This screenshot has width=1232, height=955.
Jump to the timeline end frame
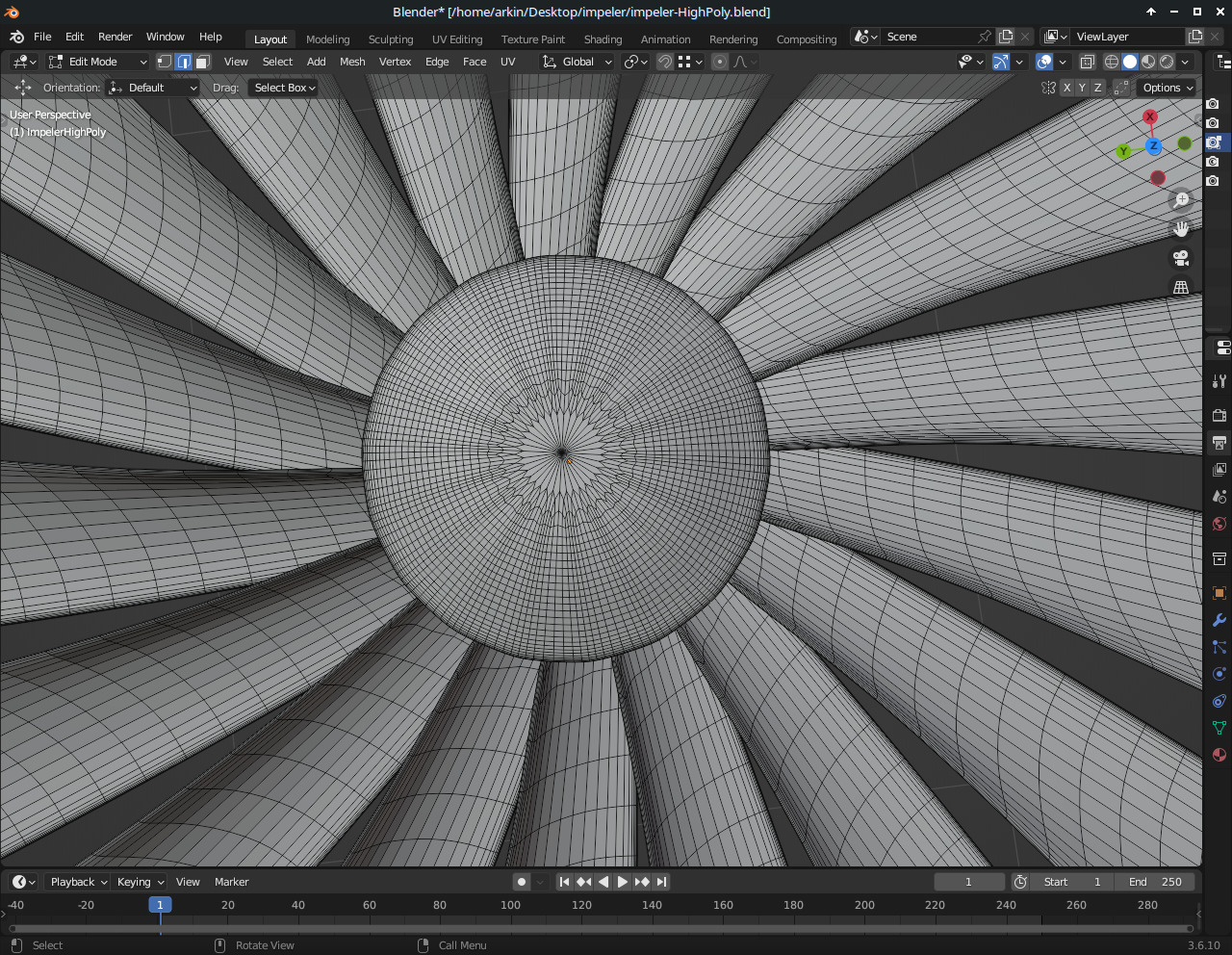pos(661,882)
